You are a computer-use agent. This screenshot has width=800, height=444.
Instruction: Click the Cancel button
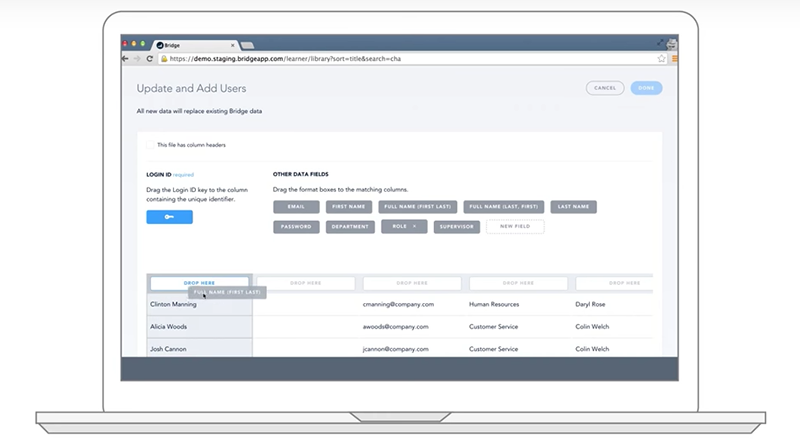coord(605,88)
